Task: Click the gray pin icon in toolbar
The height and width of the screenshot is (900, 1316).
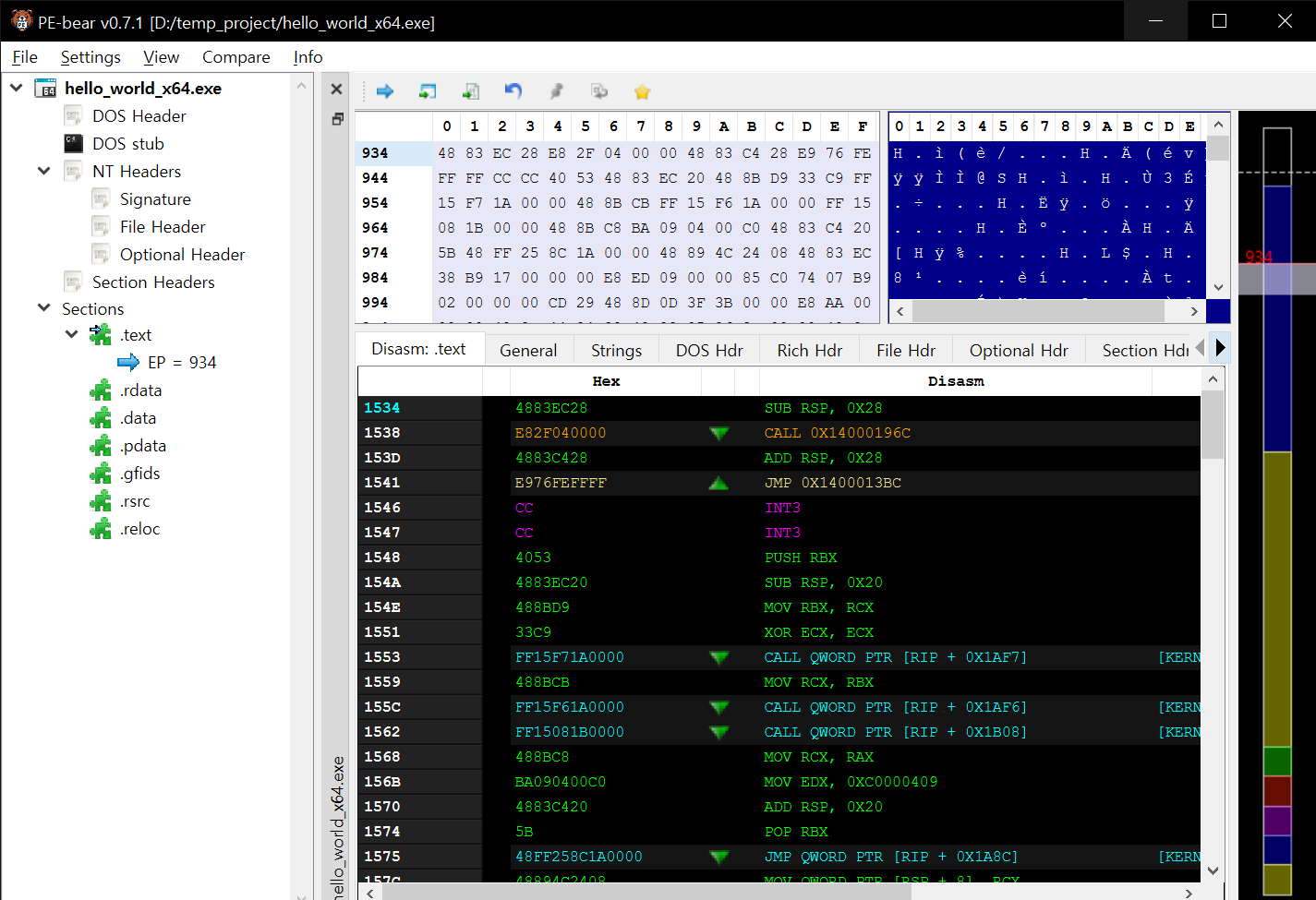Action: [556, 91]
